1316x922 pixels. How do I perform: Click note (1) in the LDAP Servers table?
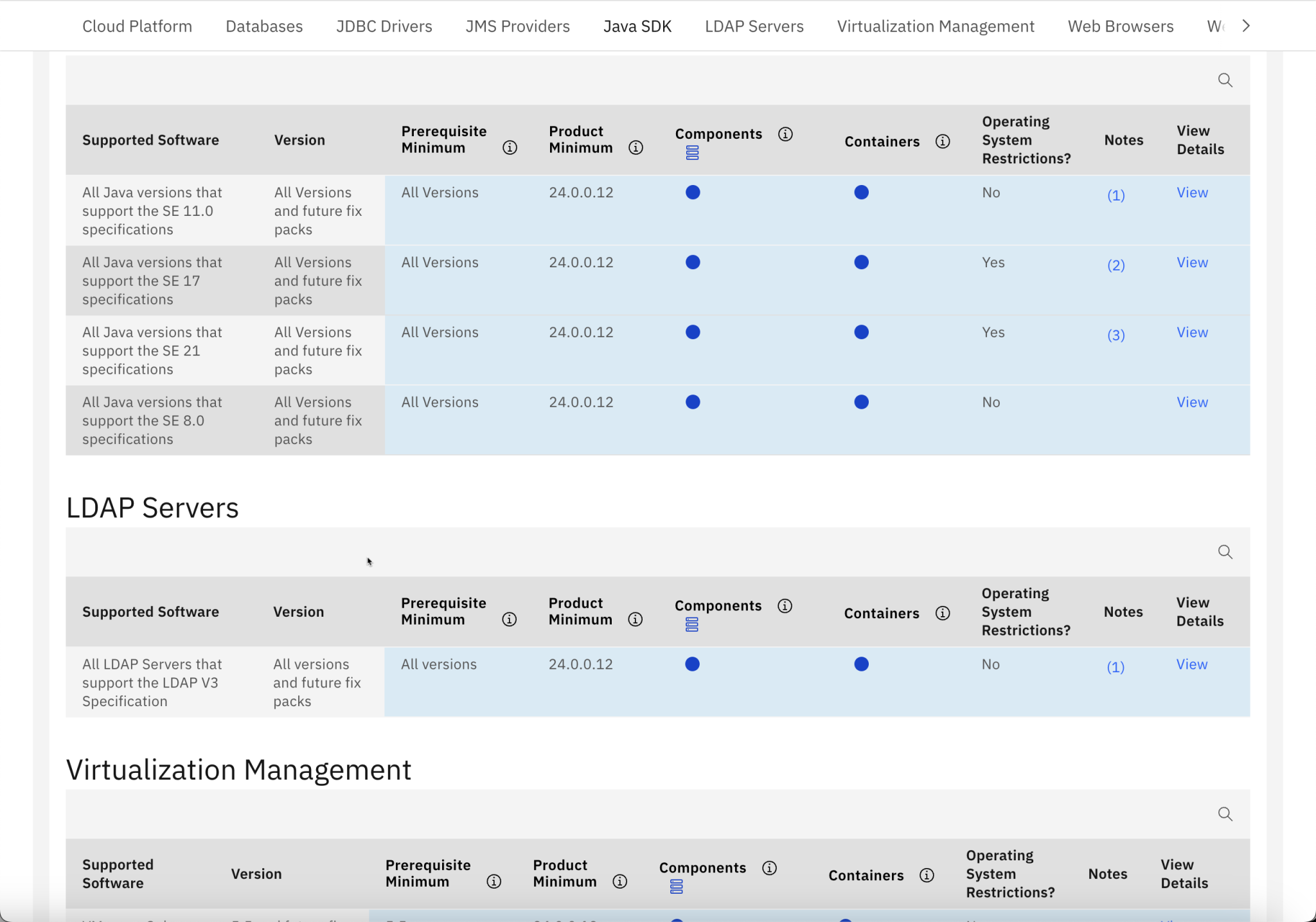(x=1116, y=667)
